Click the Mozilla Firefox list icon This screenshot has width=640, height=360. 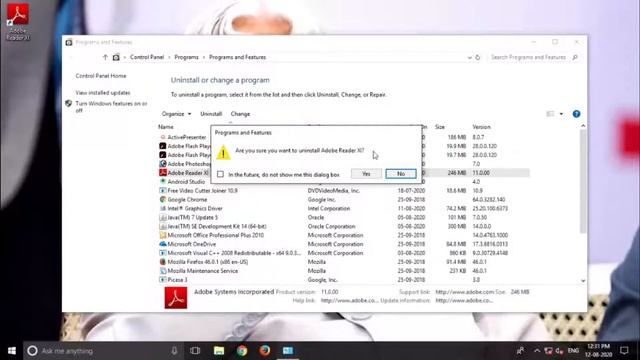pyautogui.click(x=163, y=262)
